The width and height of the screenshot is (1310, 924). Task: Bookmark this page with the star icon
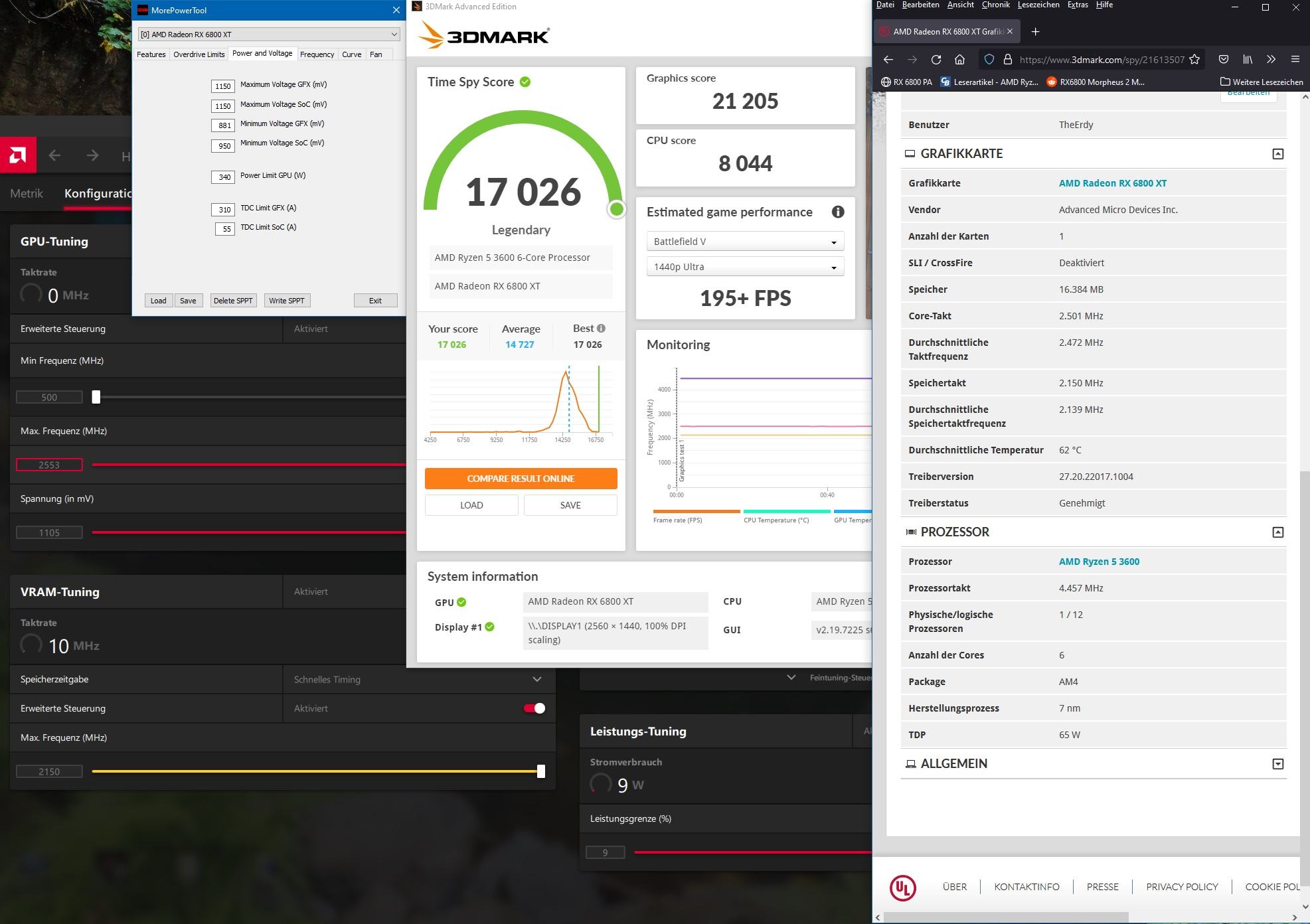tap(1194, 60)
